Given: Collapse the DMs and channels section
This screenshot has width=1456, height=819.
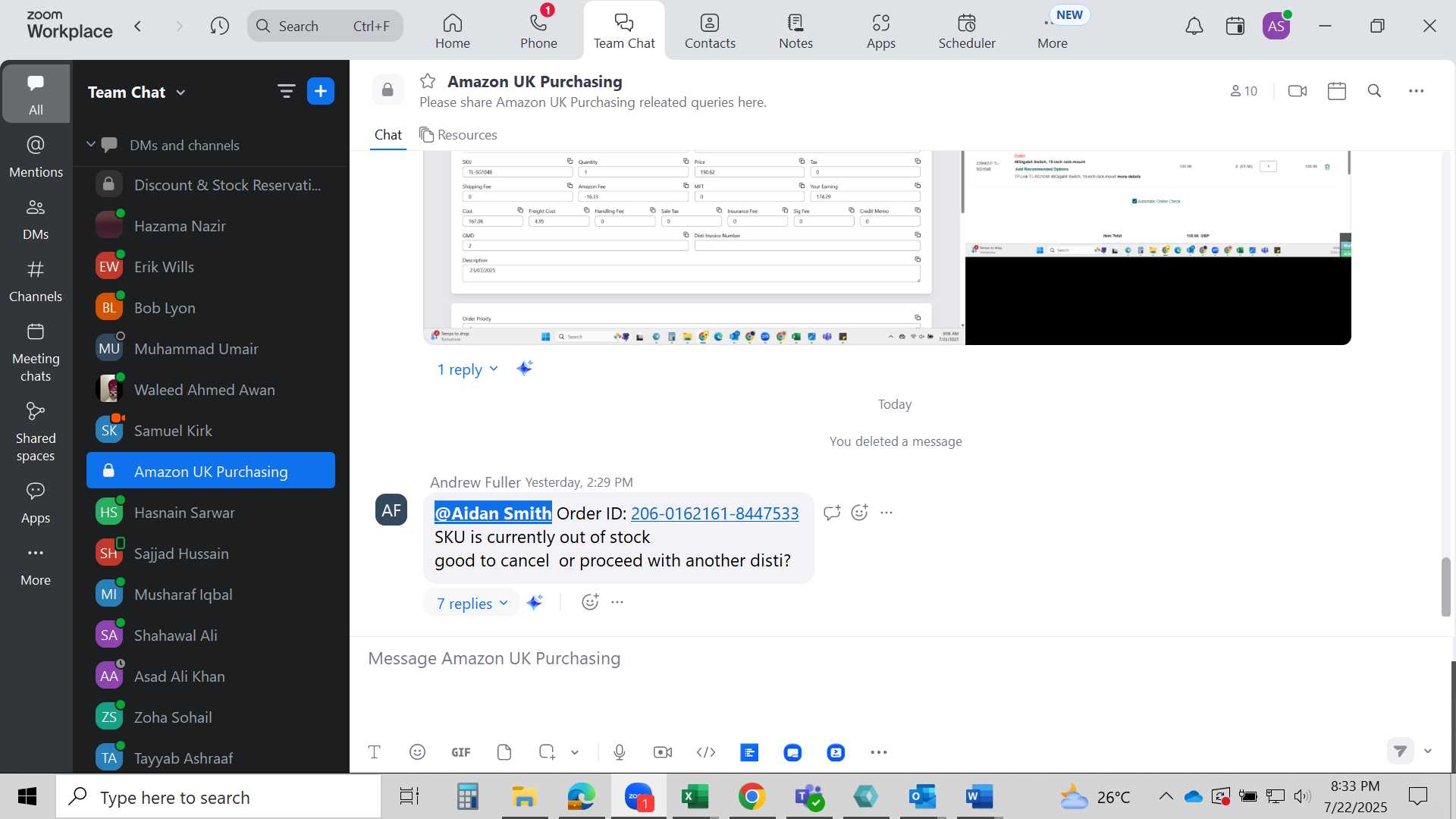Looking at the screenshot, I should 91,144.
